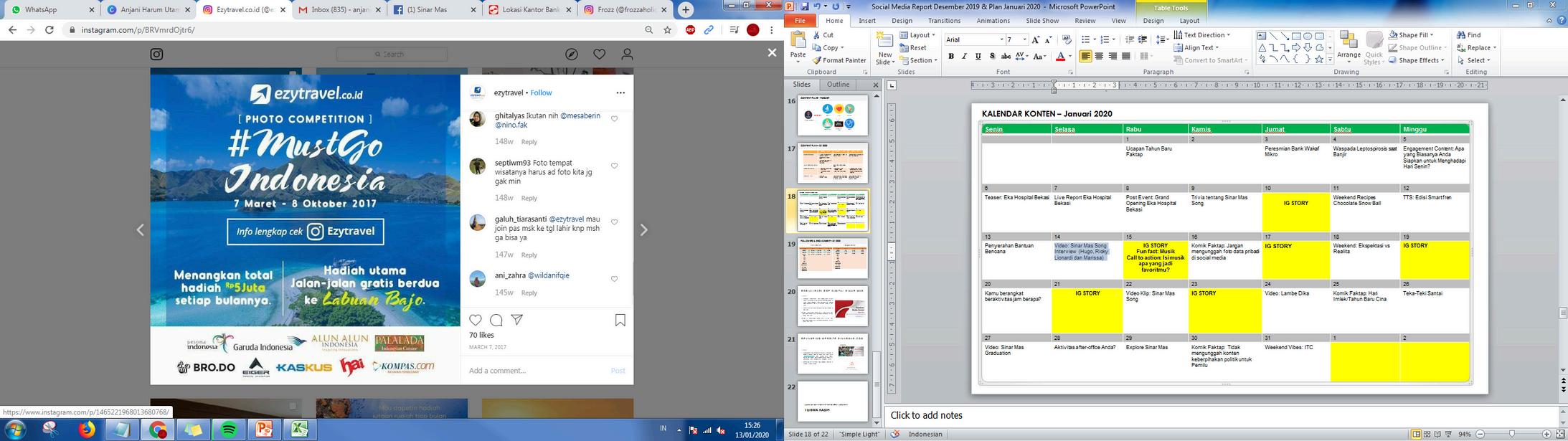
Task: Switch to the Transitions ribbon tab
Action: 944,21
